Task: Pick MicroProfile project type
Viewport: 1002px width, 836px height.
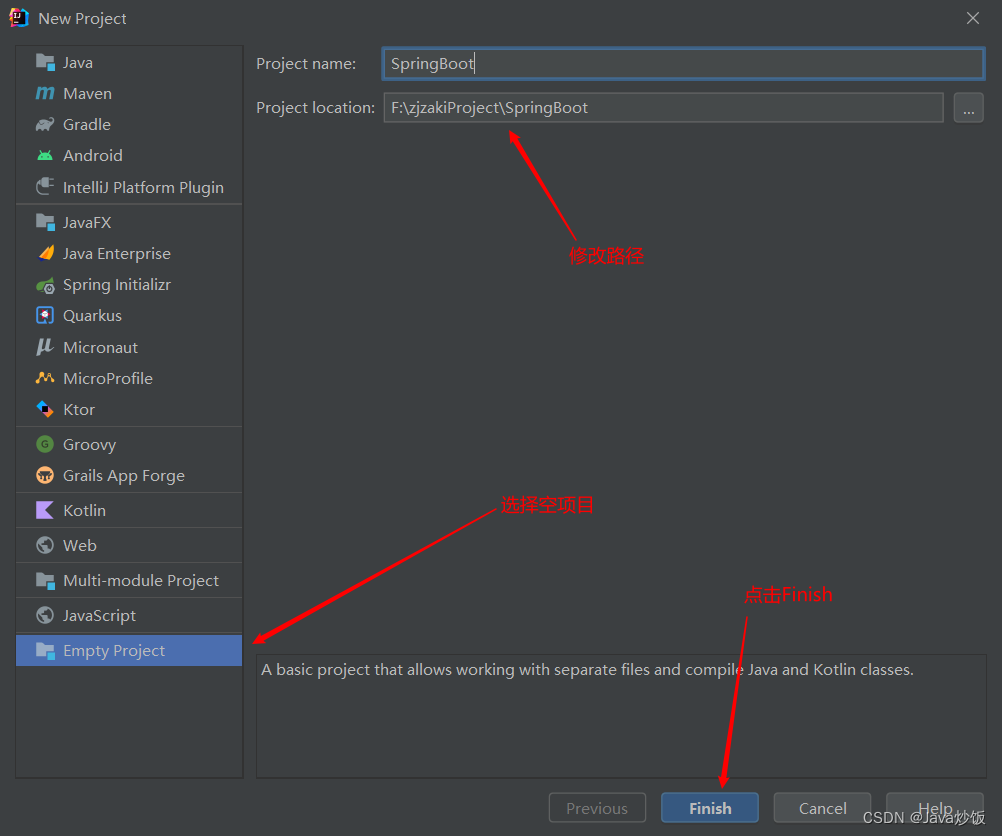Action: (129, 378)
